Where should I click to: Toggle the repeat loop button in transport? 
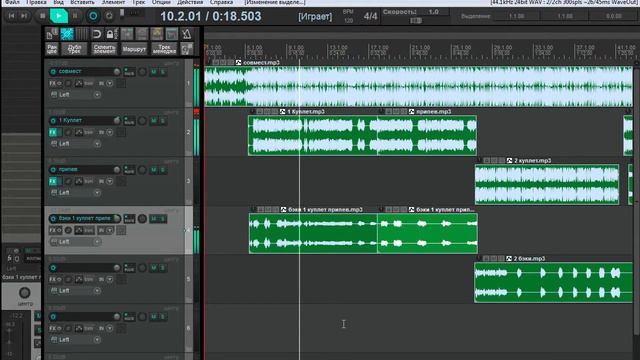pos(109,16)
